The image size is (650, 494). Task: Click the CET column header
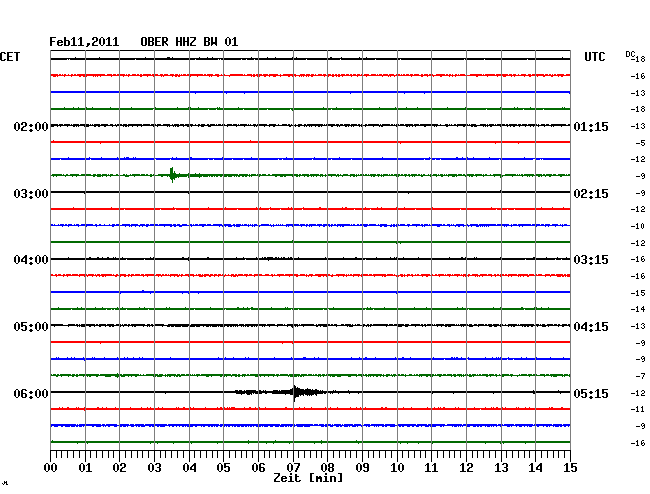10,57
